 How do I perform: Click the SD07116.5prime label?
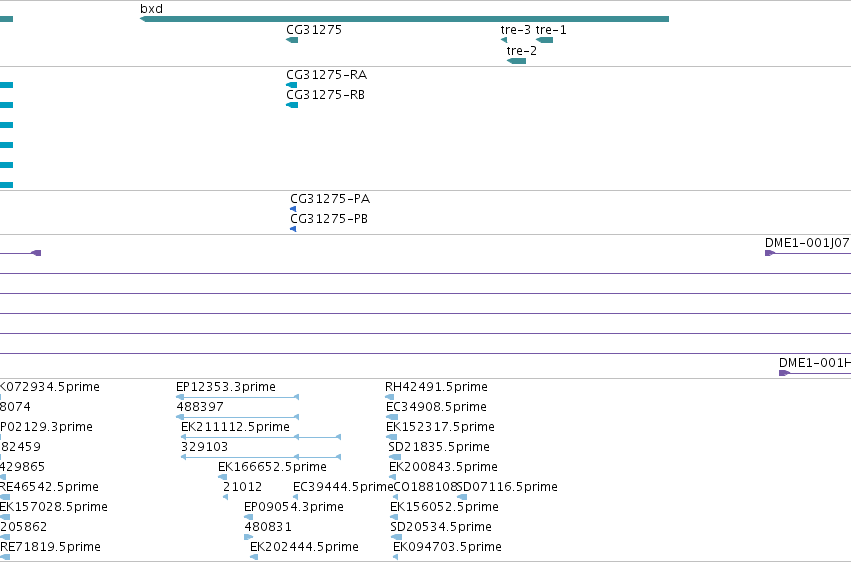(x=507, y=487)
